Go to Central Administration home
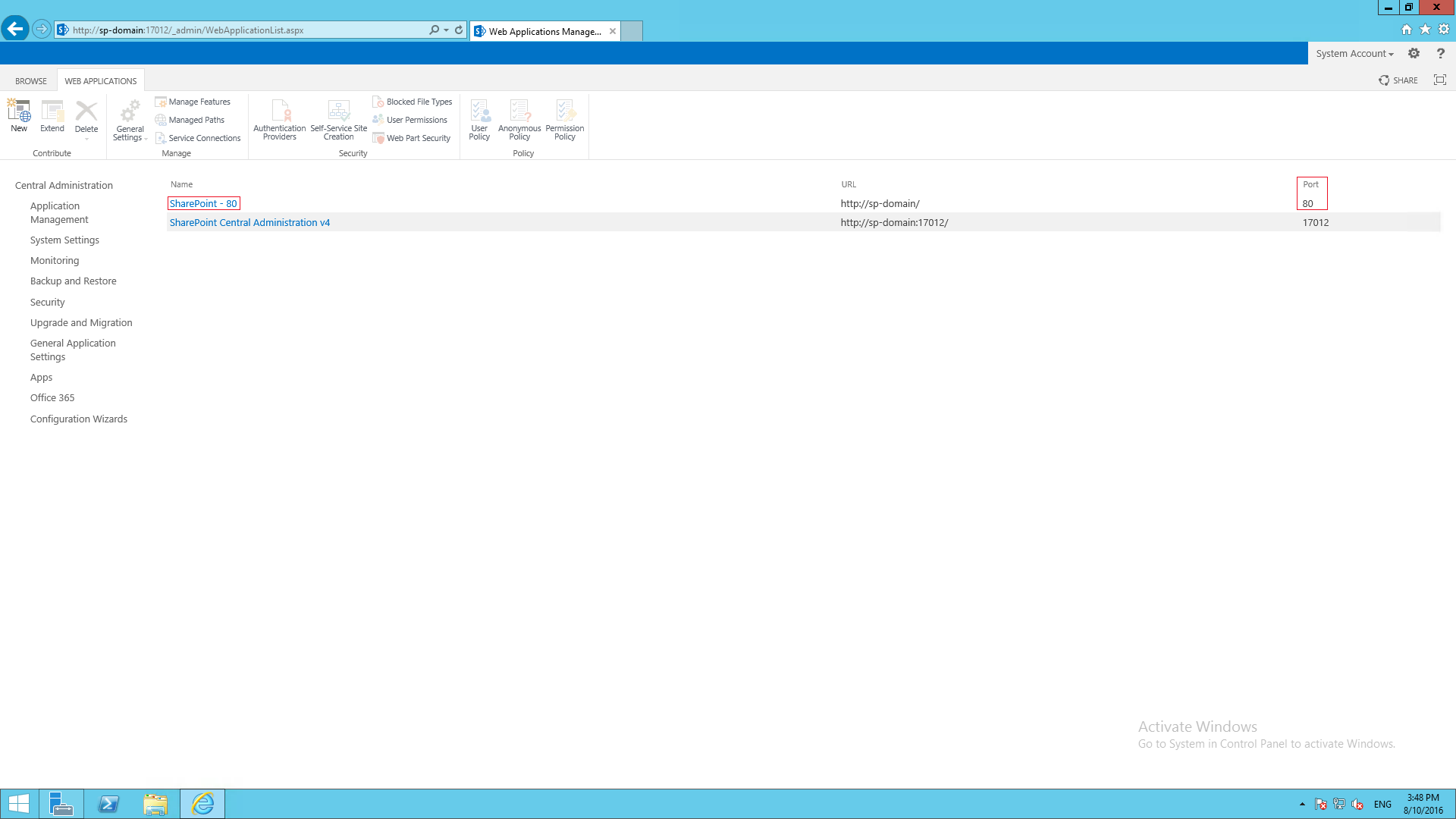The height and width of the screenshot is (819, 1456). point(64,185)
